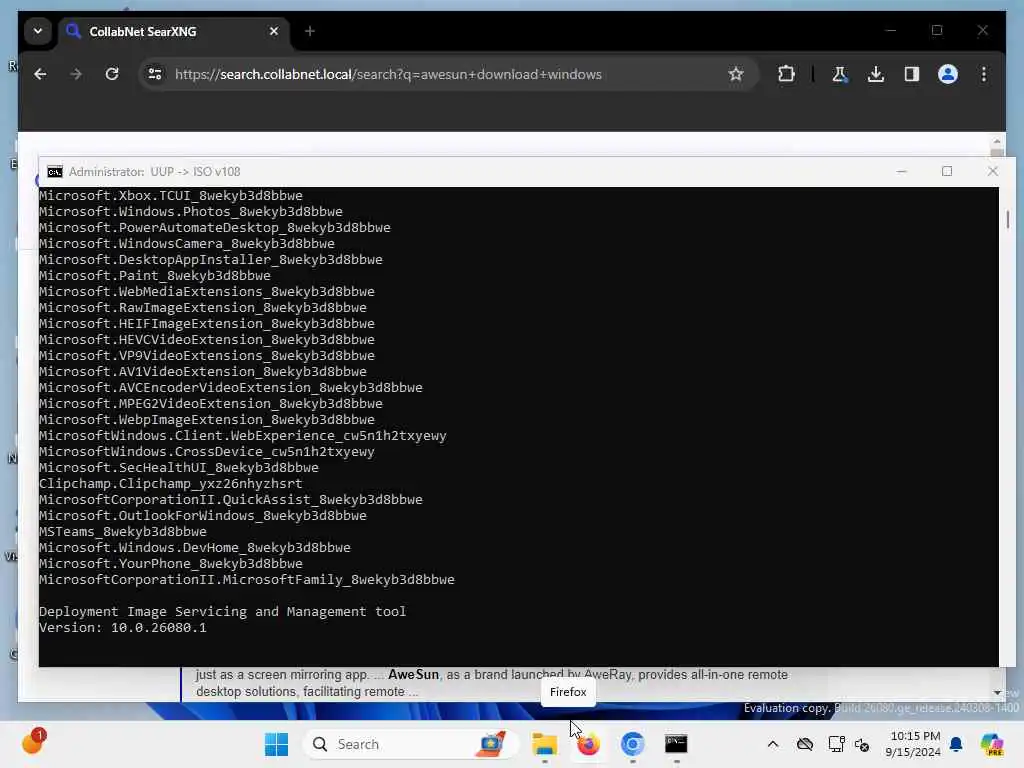Click the browser page scroll-up arrow
The image size is (1024, 768).
[997, 141]
